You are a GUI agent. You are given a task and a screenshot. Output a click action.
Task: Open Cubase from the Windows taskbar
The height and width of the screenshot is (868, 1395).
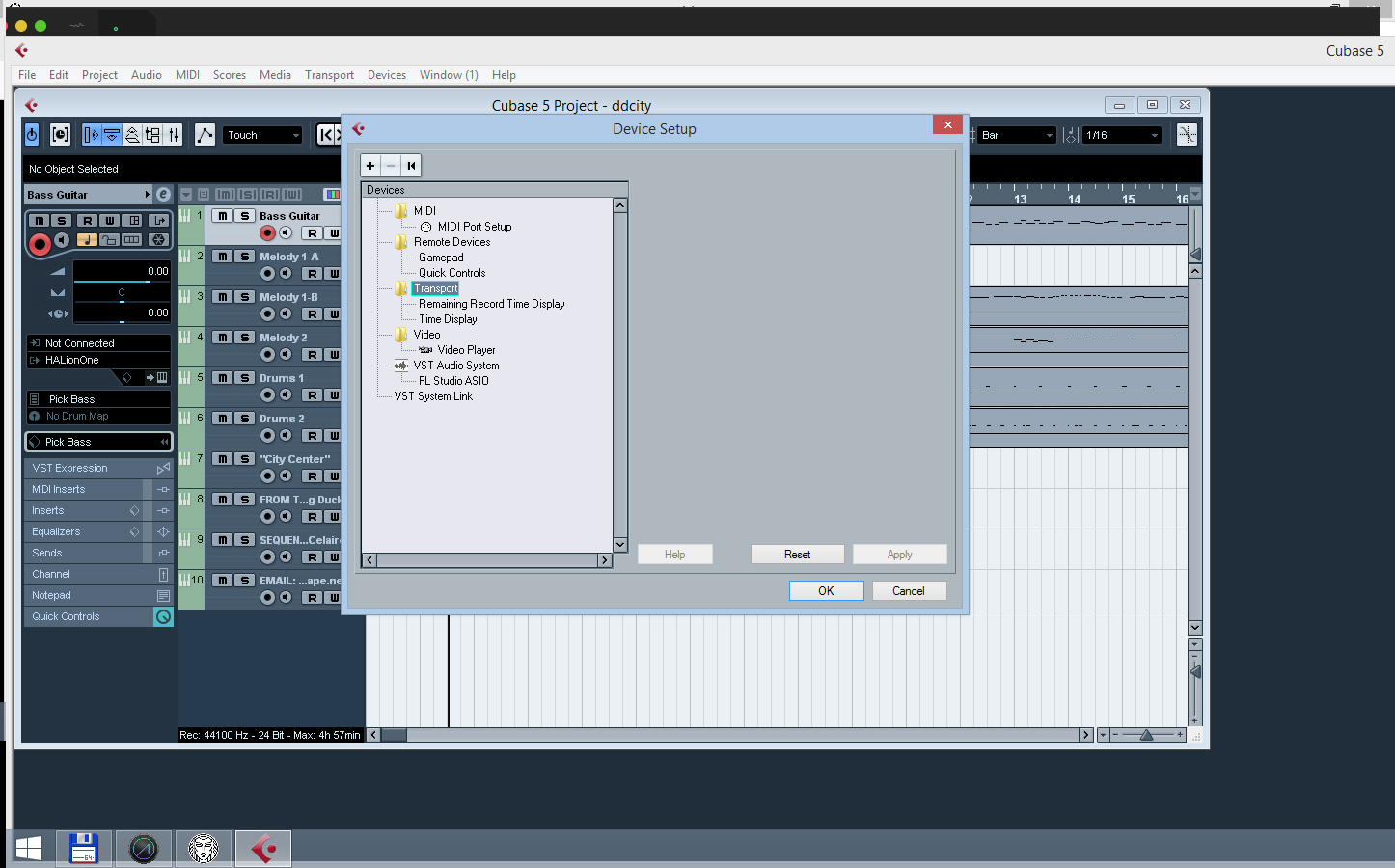click(263, 849)
